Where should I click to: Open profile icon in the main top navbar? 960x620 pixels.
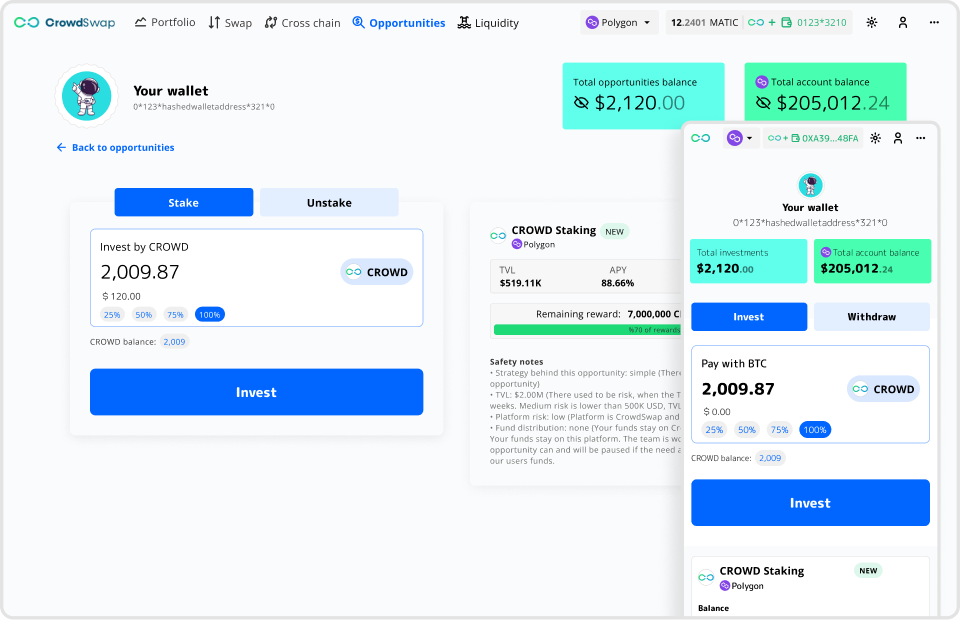(903, 22)
